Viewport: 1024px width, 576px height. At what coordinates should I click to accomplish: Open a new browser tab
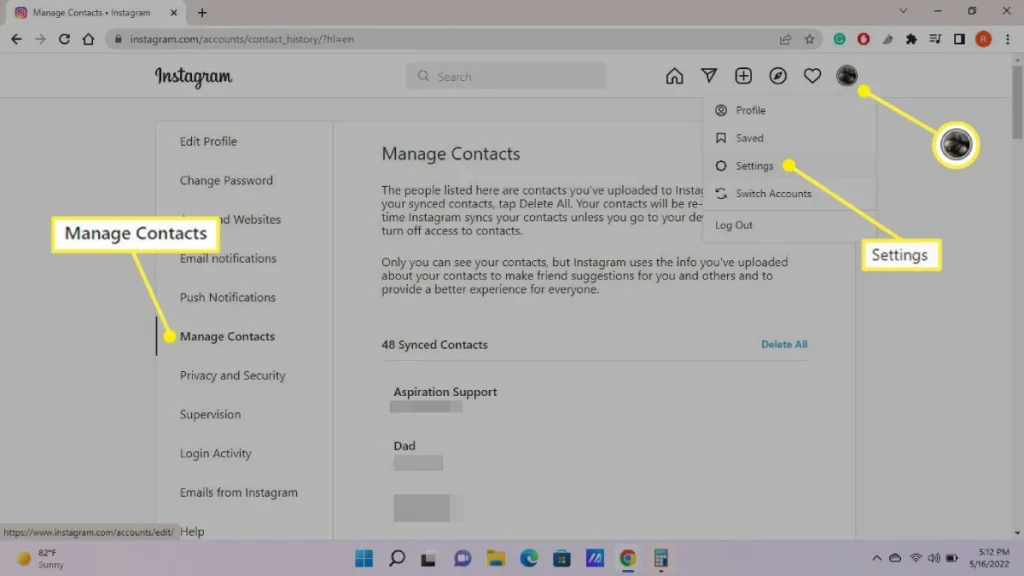[x=202, y=13]
